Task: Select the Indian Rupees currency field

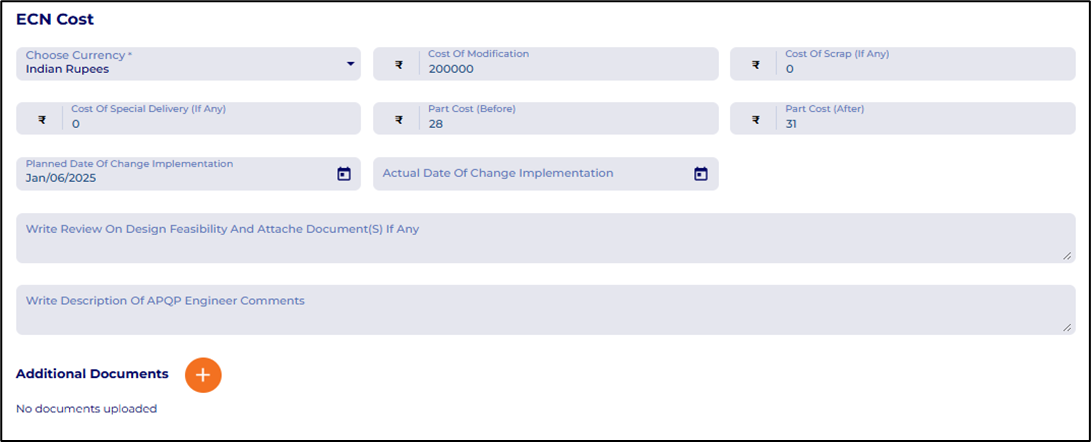Action: point(150,68)
